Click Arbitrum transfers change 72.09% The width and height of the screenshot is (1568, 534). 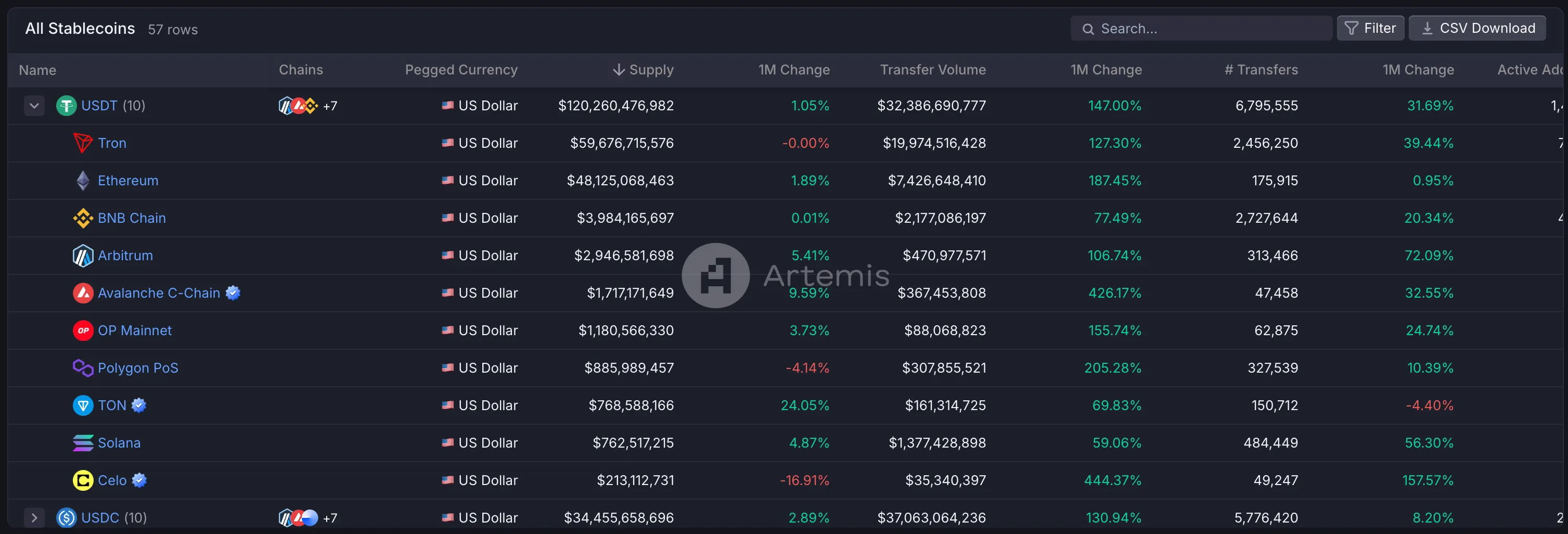1429,256
